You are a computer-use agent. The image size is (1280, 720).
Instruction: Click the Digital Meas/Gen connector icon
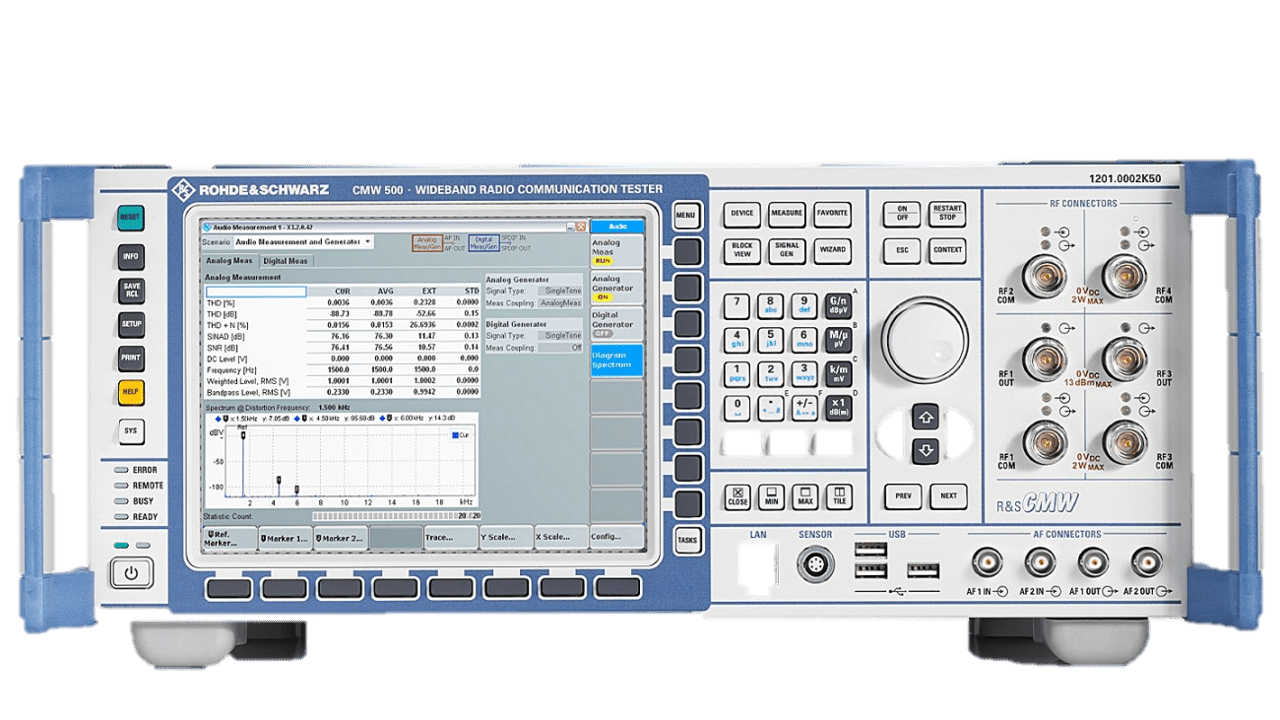pos(484,243)
